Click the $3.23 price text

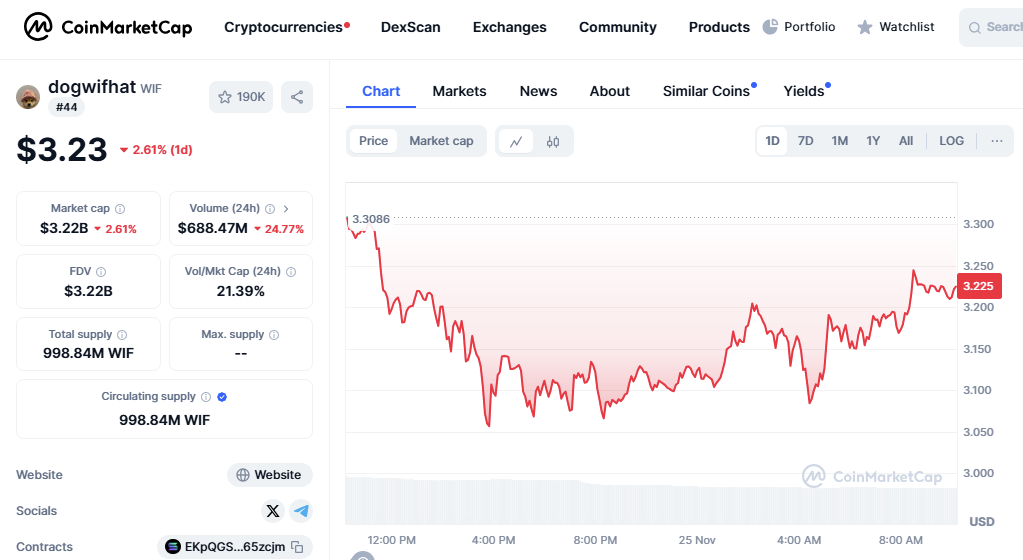(62, 149)
